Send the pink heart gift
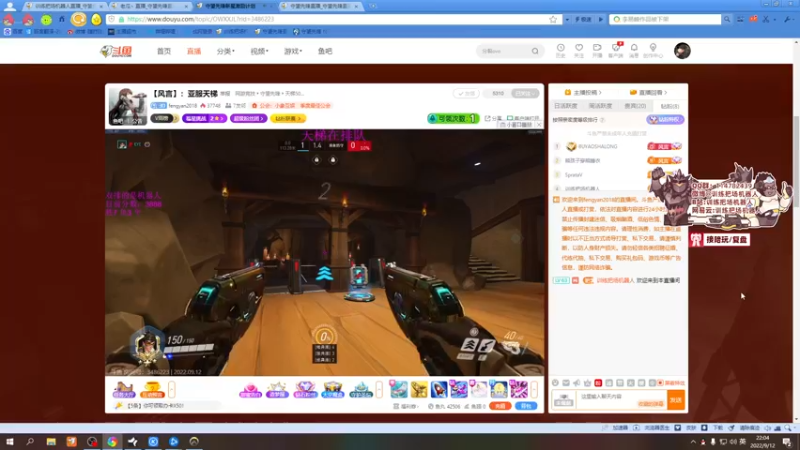800x450 pixels. 250,390
